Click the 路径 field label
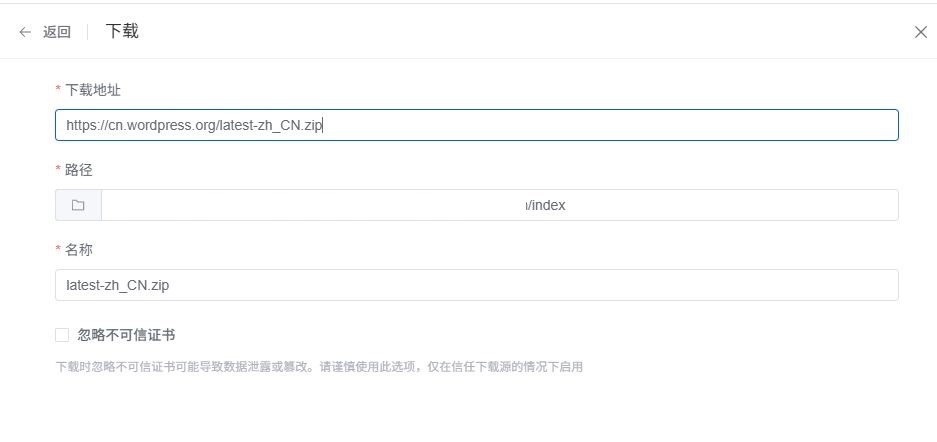The height and width of the screenshot is (442, 937). 79,170
